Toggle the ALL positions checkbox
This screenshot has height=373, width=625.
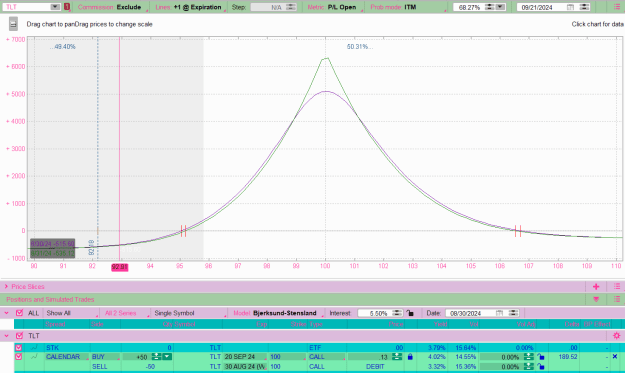19,313
